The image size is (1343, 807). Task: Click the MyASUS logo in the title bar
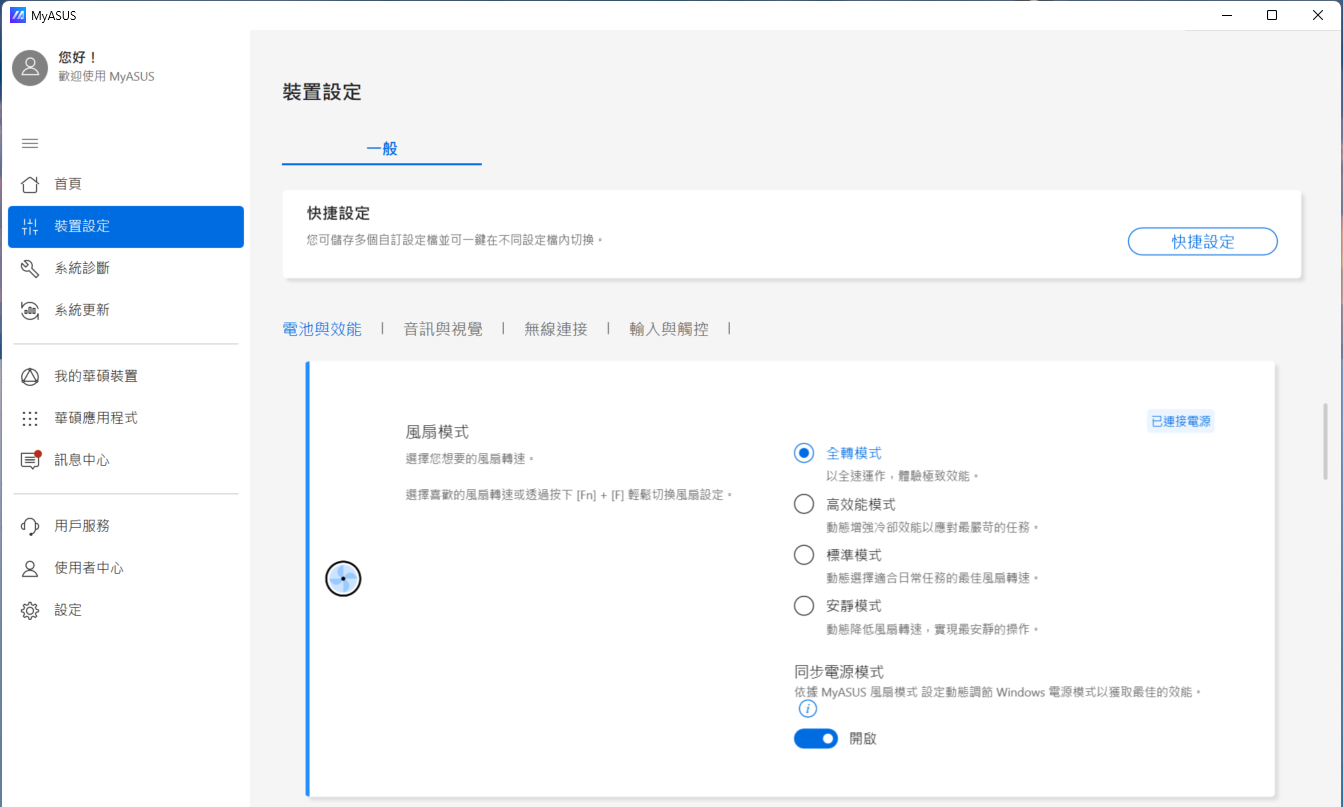tap(17, 15)
